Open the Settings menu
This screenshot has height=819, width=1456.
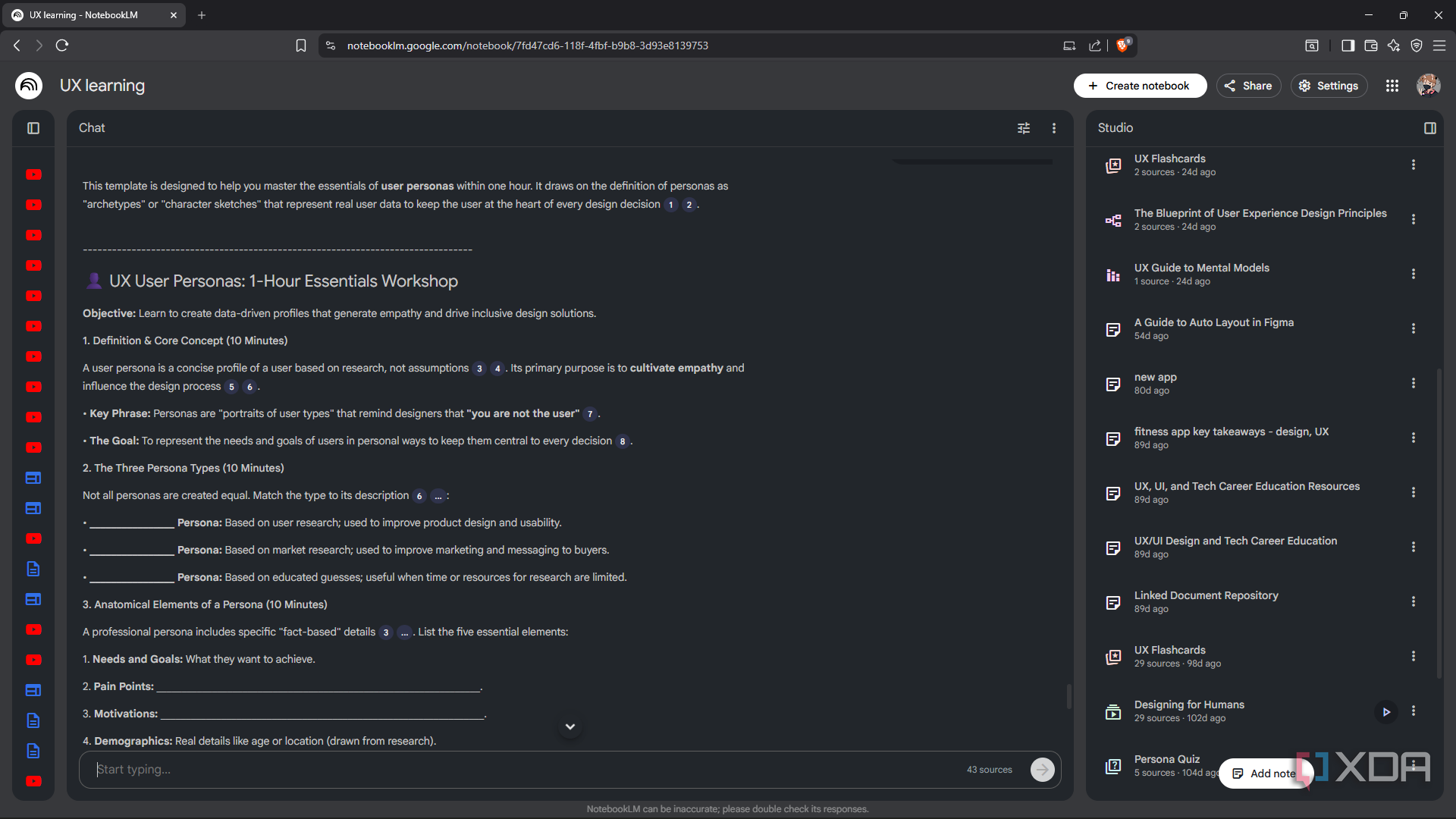tap(1329, 86)
